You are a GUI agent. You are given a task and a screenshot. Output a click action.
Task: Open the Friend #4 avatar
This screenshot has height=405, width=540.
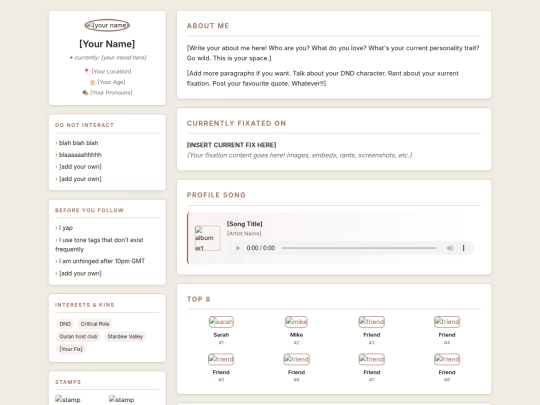click(x=447, y=322)
